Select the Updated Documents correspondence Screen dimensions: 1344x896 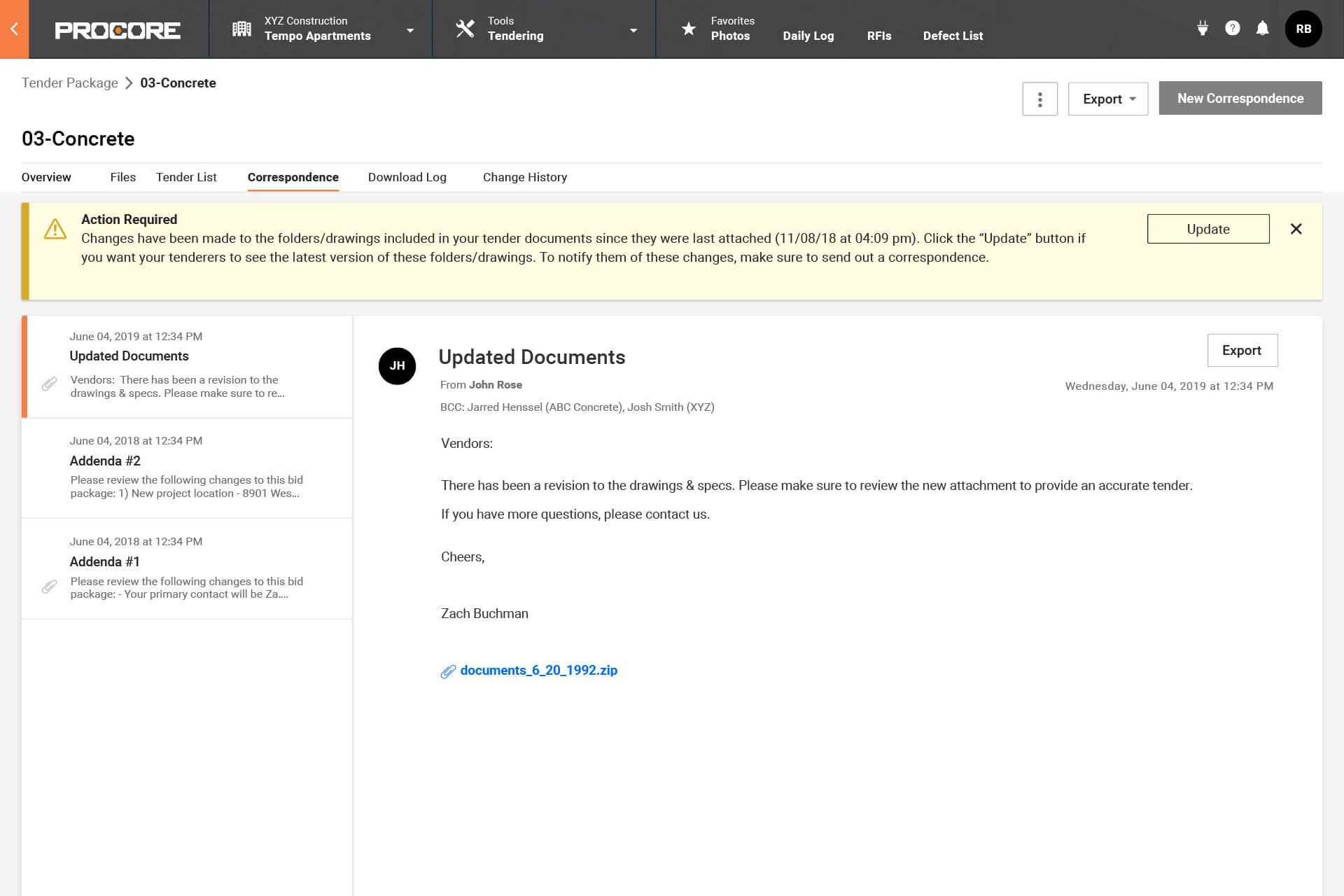coord(187,366)
